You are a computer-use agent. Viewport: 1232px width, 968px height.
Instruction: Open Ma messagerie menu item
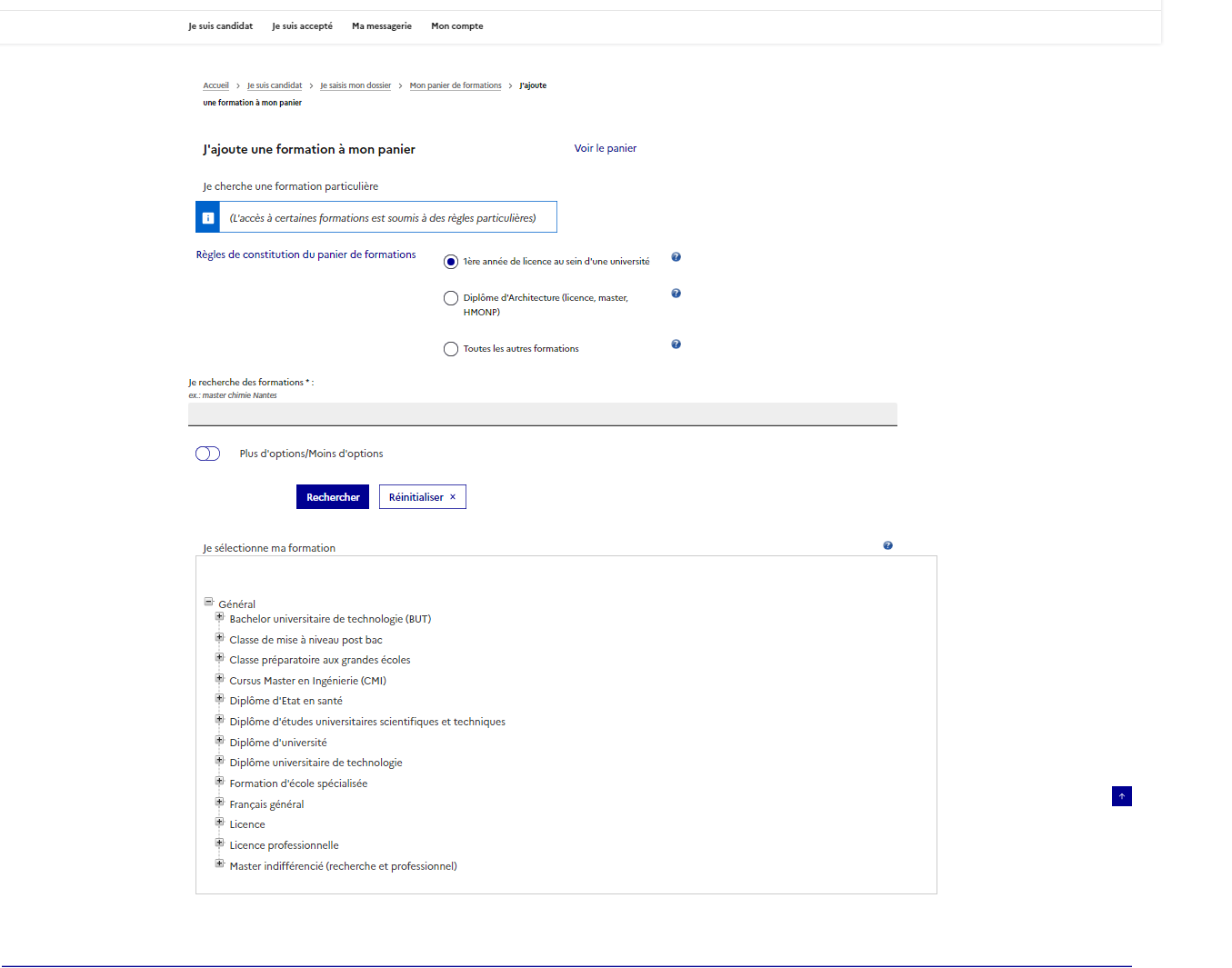[382, 26]
